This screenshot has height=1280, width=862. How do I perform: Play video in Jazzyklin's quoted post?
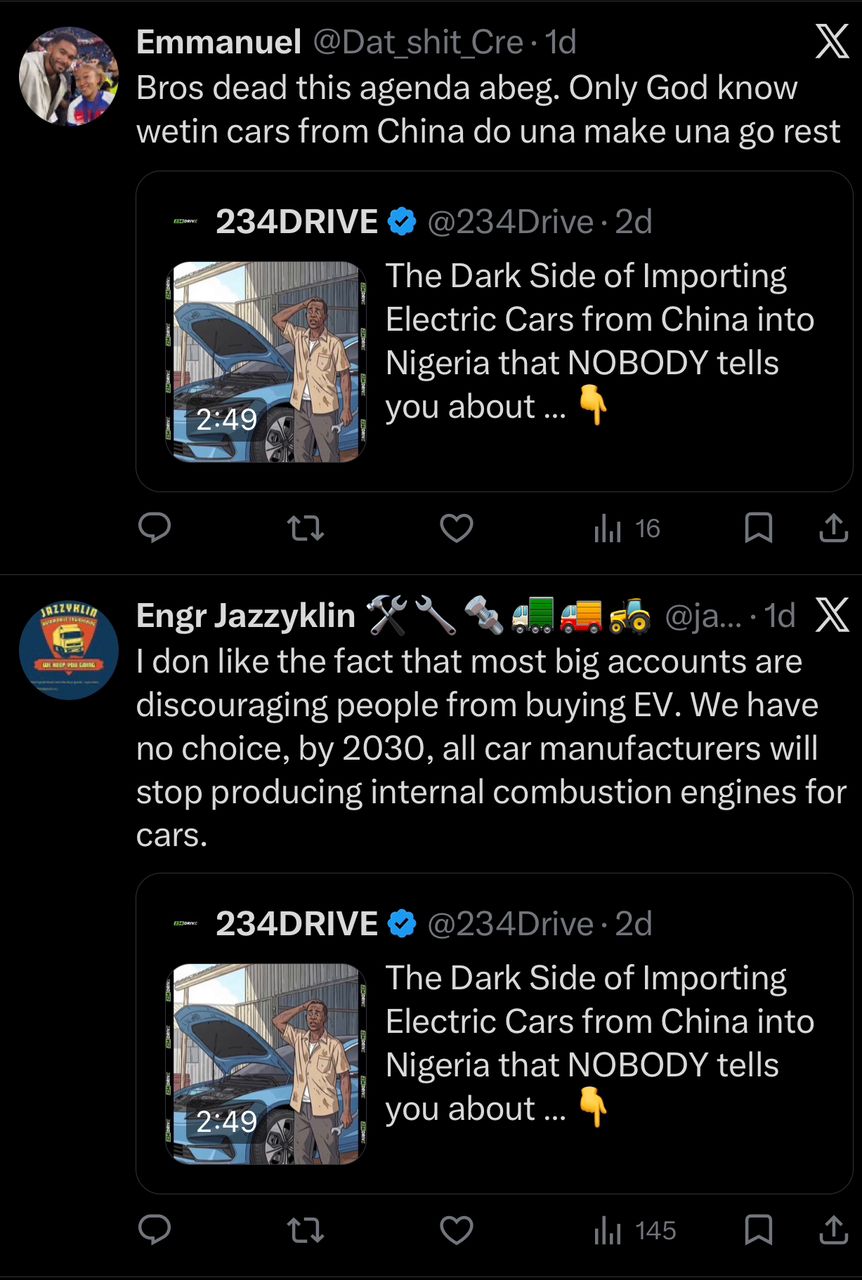click(265, 1064)
